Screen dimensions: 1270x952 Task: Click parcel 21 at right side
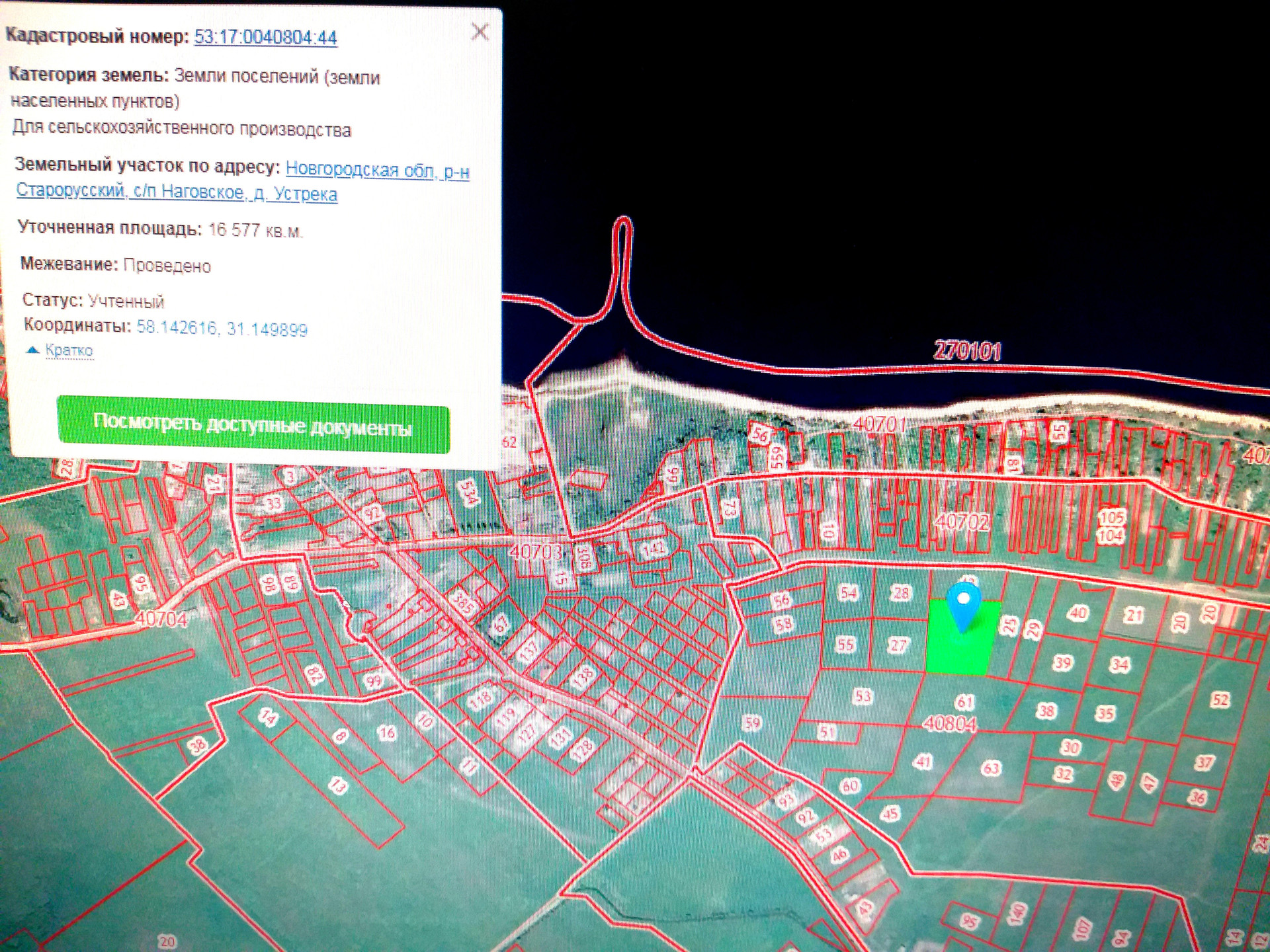pos(1134,615)
